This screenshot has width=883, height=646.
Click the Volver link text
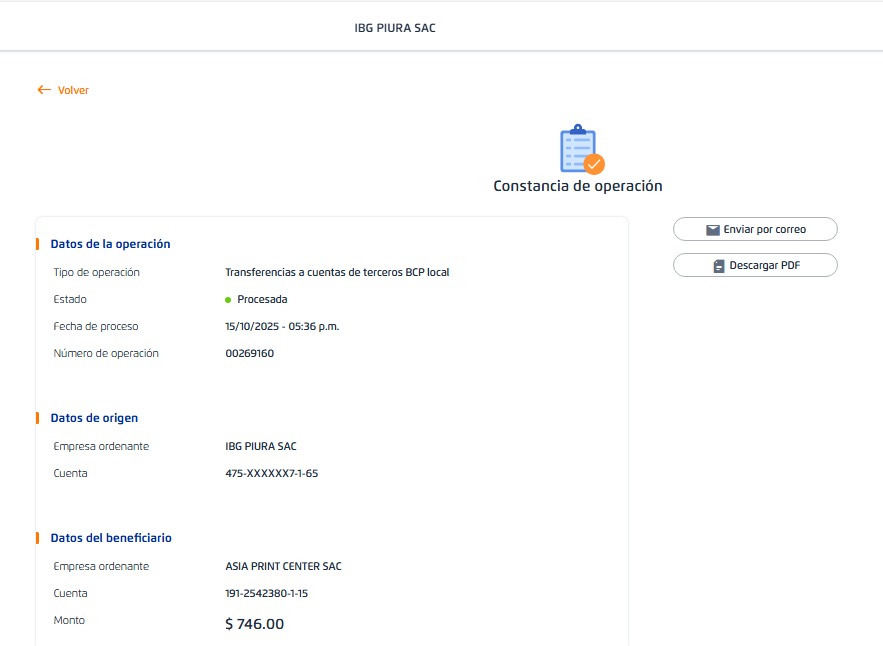73,90
